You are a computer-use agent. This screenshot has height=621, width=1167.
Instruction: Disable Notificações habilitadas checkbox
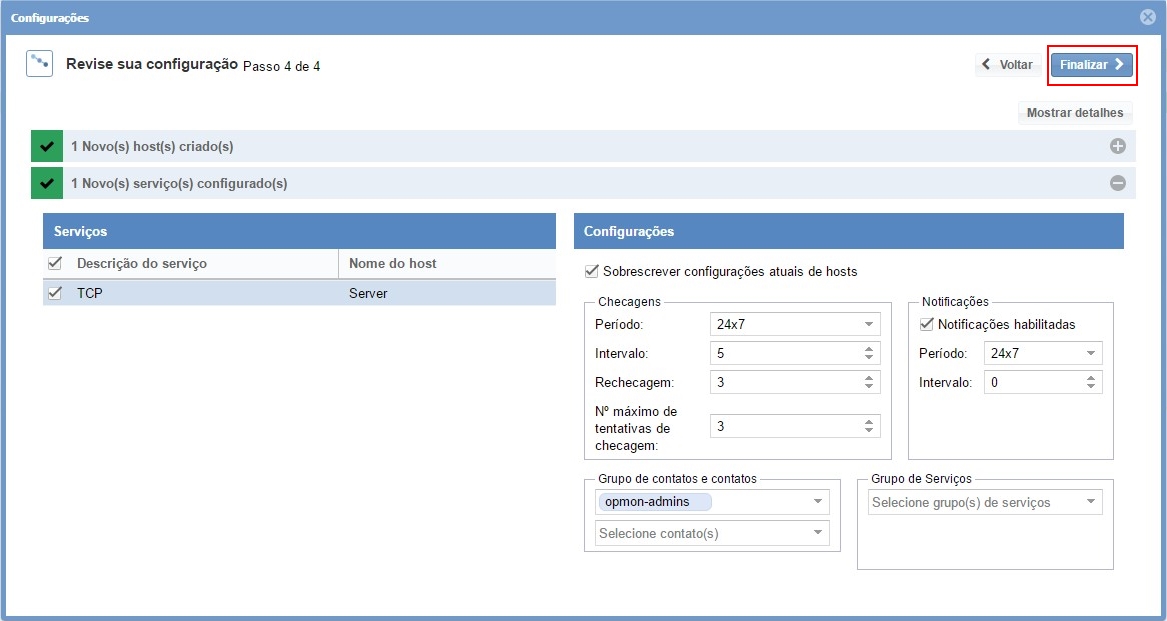coord(926,324)
